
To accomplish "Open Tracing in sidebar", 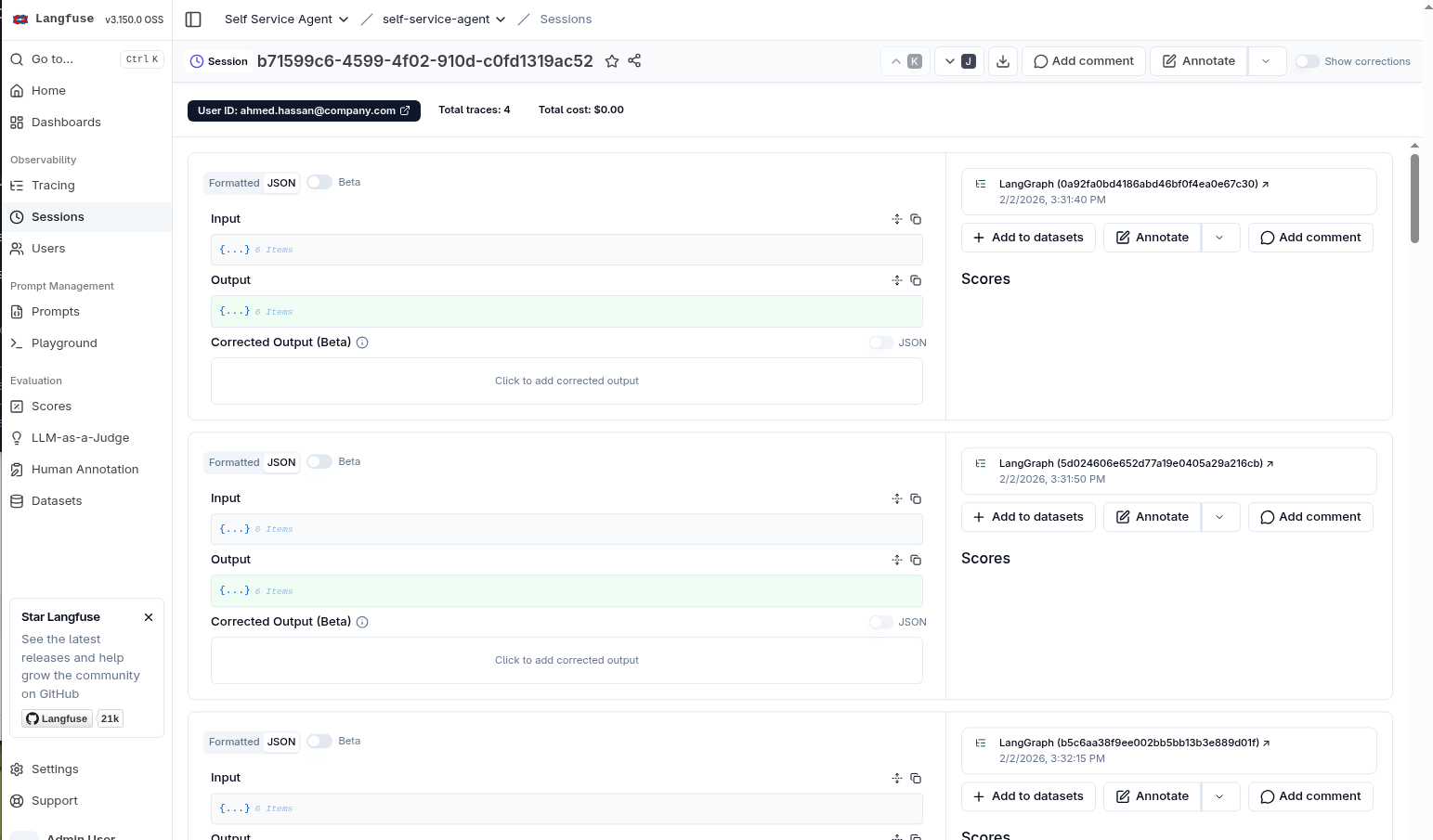I will [86, 186].
